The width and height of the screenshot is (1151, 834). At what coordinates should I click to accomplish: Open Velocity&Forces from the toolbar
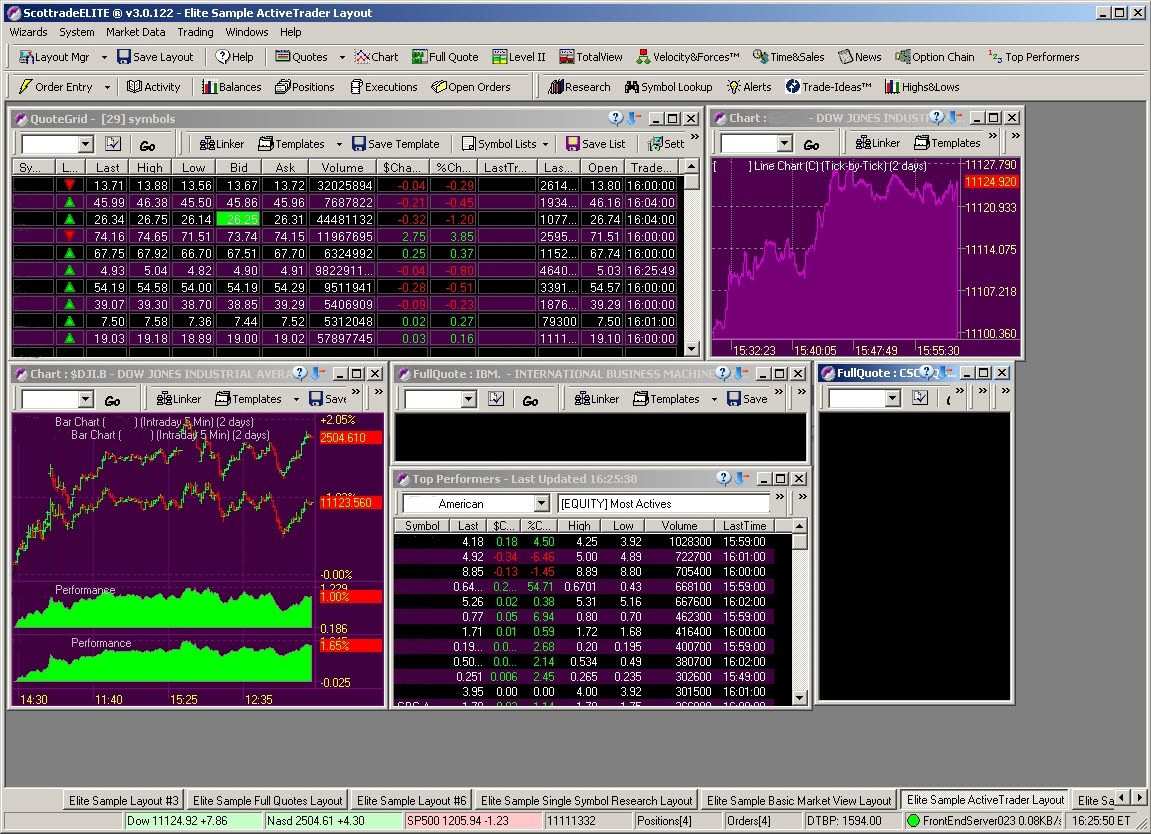click(688, 57)
